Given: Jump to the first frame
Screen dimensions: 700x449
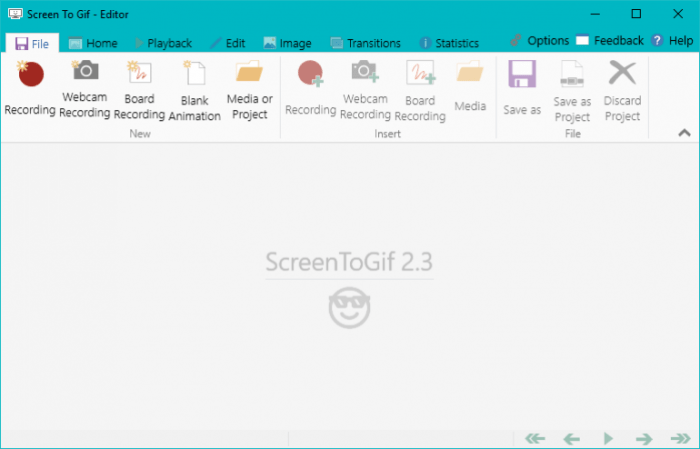Looking at the screenshot, I should tap(535, 439).
